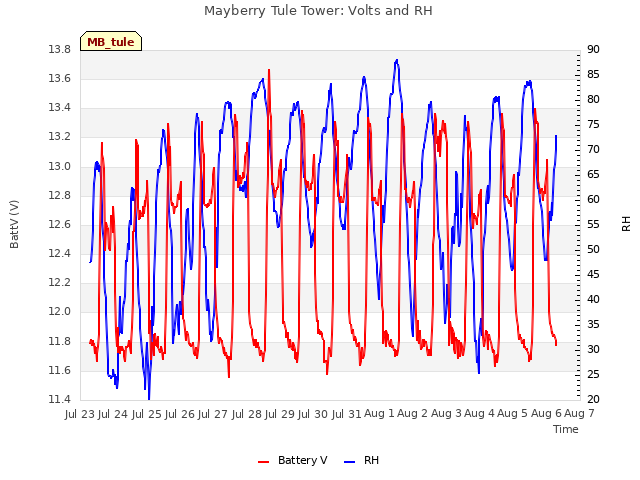640x480 pixels.
Task: Click the Jul 31 date label
Action: point(347,414)
